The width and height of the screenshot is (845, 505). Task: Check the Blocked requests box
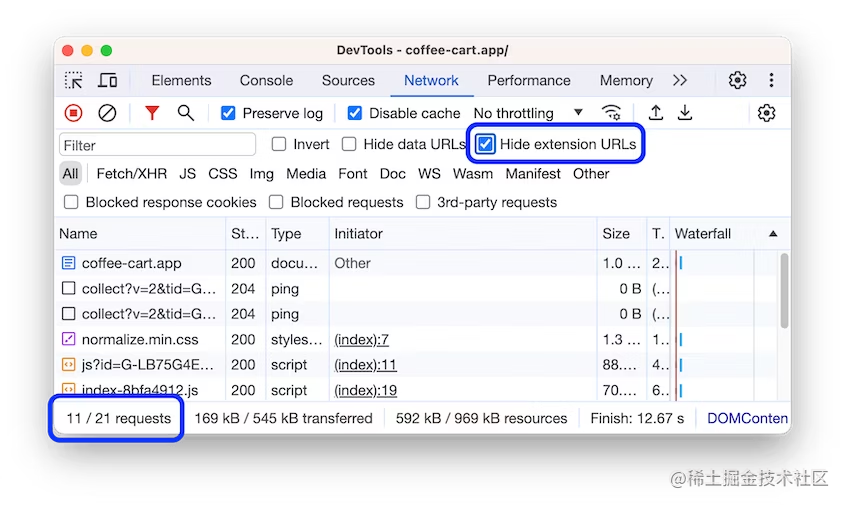pyautogui.click(x=276, y=202)
